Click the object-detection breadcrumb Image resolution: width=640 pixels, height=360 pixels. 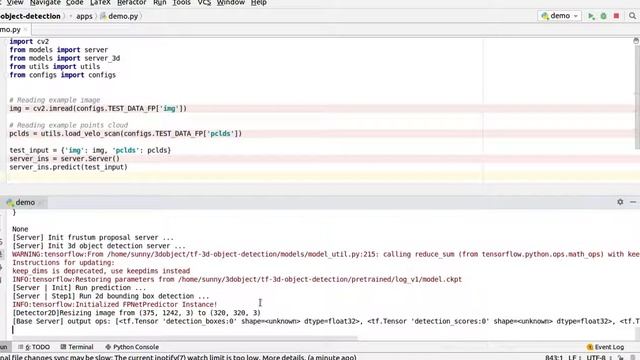click(x=30, y=16)
